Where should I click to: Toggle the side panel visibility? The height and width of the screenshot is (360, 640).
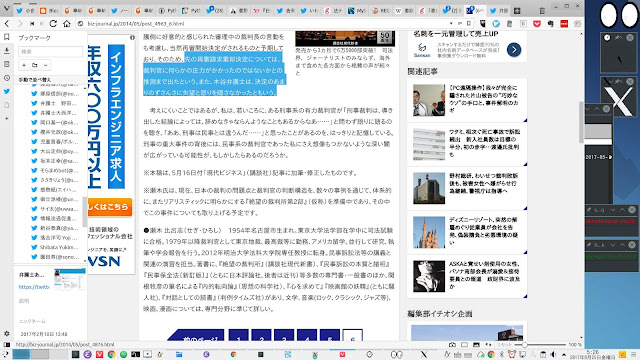pyautogui.click(x=7, y=345)
